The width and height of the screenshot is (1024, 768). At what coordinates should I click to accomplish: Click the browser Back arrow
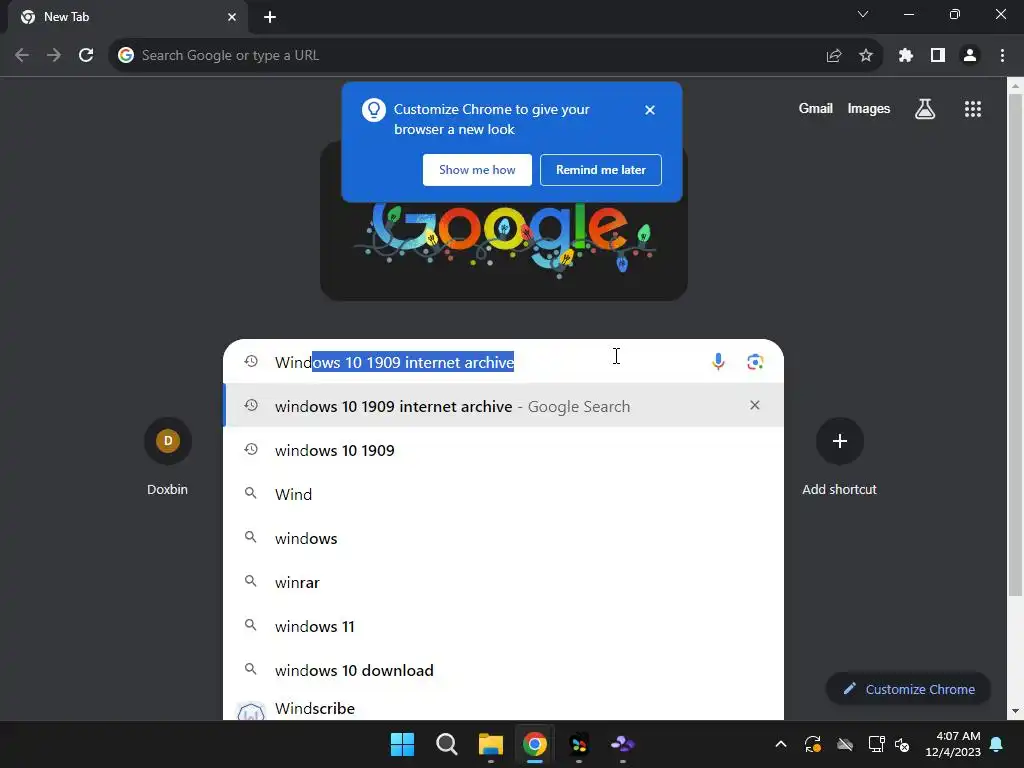pos(22,56)
